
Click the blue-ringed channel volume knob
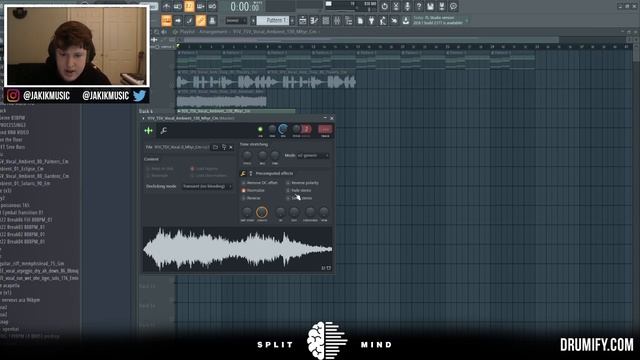(x=283, y=129)
